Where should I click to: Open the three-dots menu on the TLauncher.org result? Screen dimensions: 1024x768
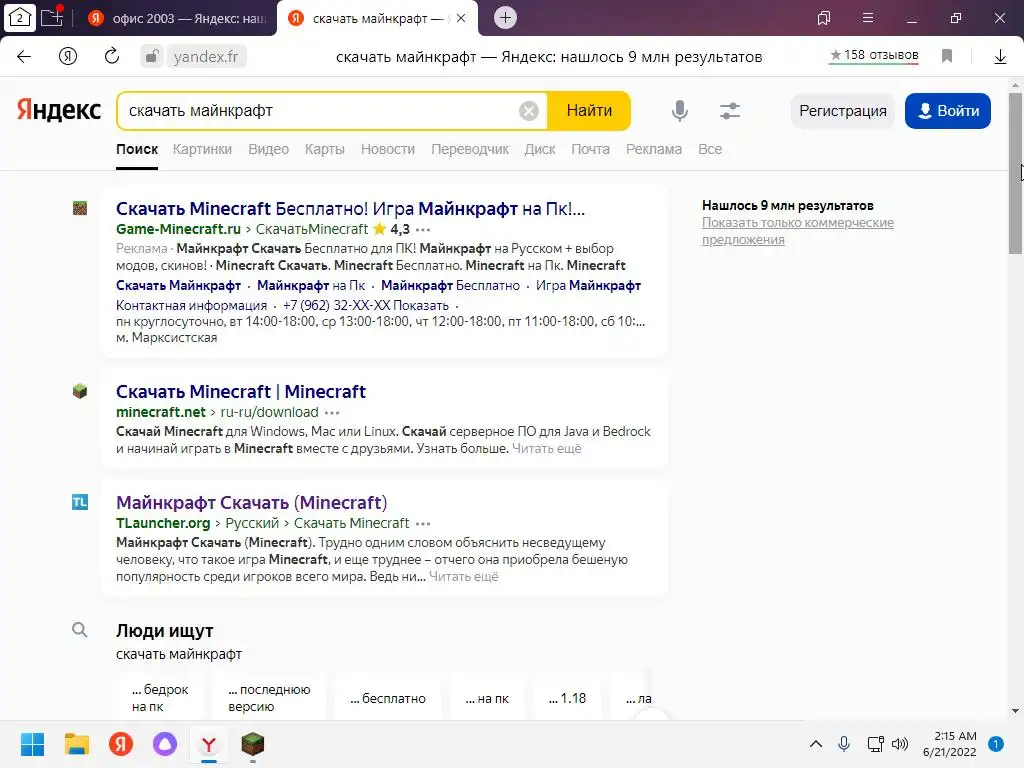(423, 523)
